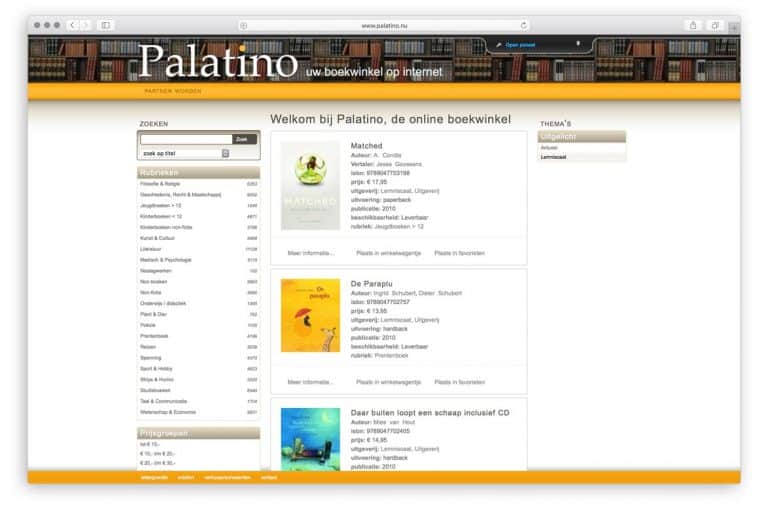Open the Partner worden menu item

pyautogui.click(x=173, y=91)
